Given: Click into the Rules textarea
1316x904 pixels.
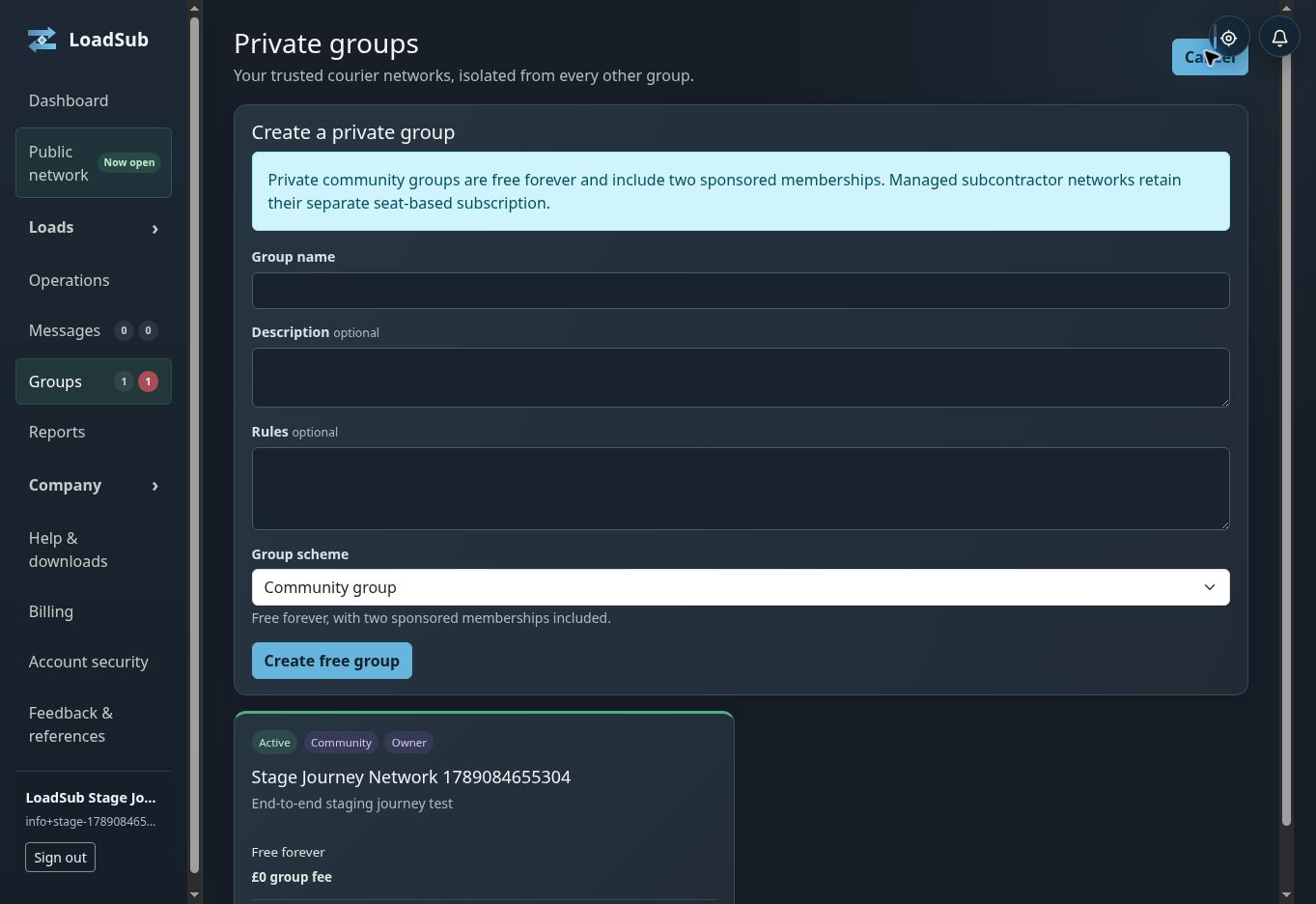Looking at the screenshot, I should click(741, 489).
